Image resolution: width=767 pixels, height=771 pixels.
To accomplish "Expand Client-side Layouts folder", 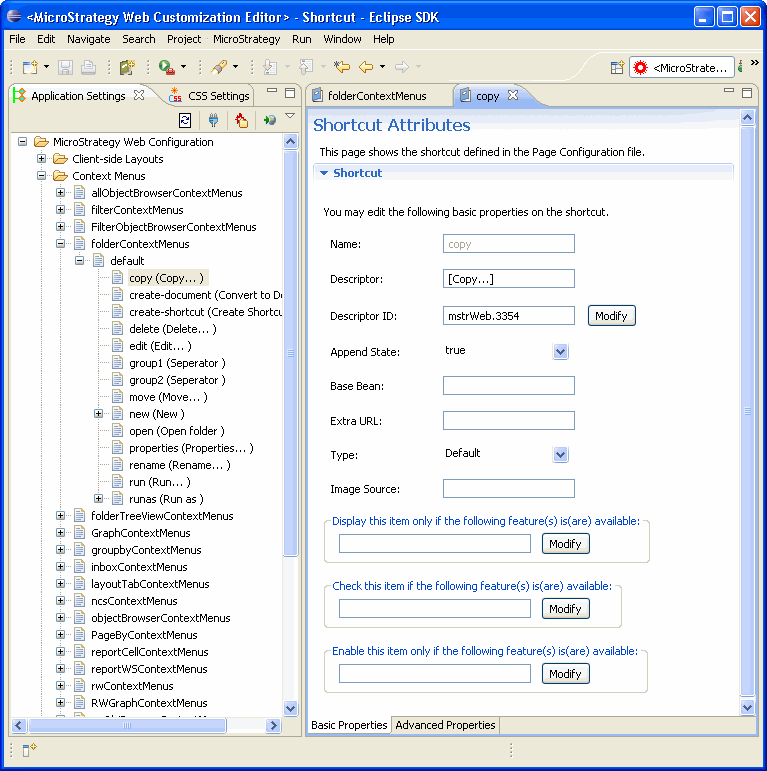I will [x=41, y=158].
